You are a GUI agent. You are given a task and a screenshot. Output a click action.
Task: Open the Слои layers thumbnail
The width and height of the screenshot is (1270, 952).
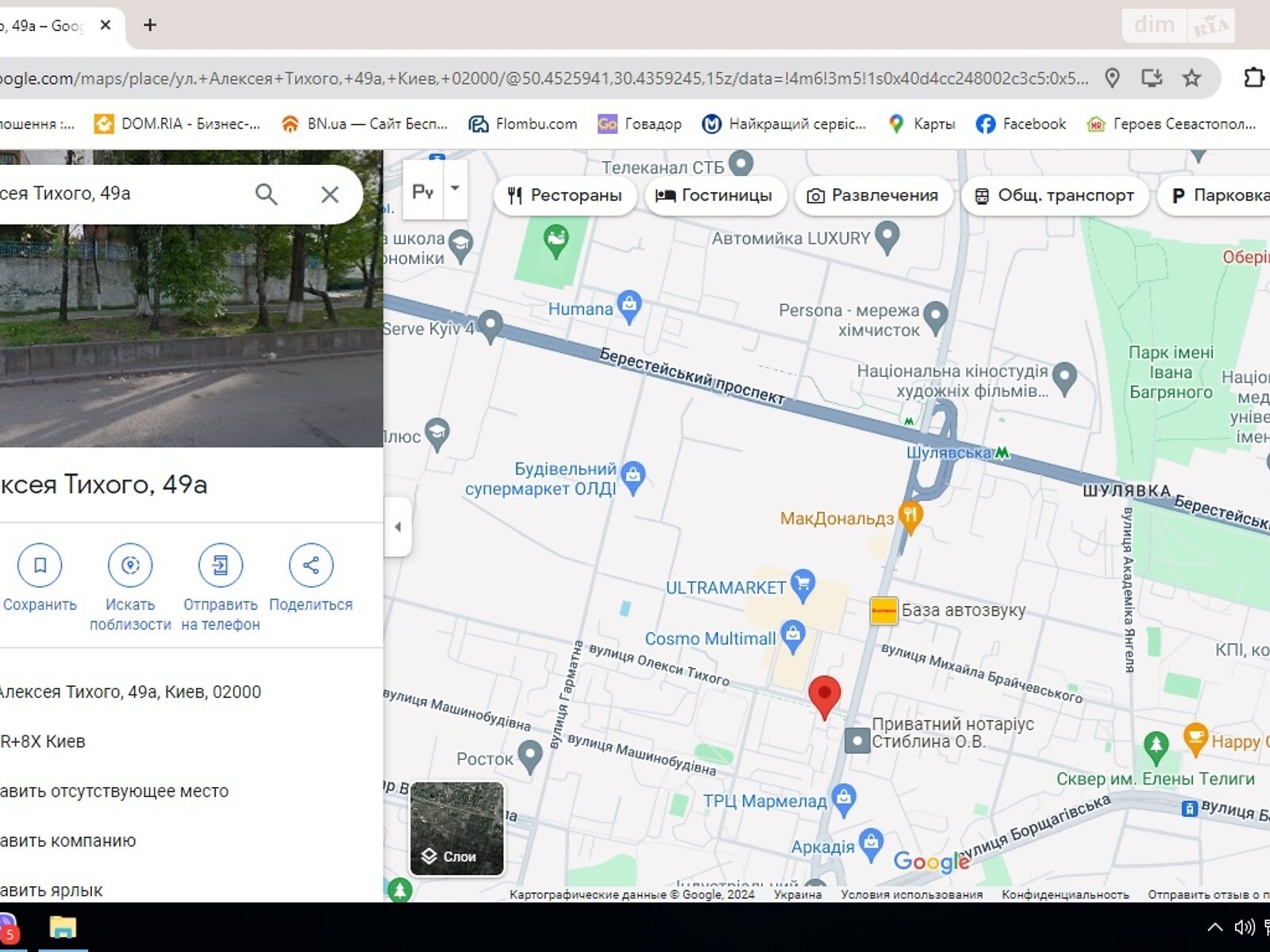(456, 828)
